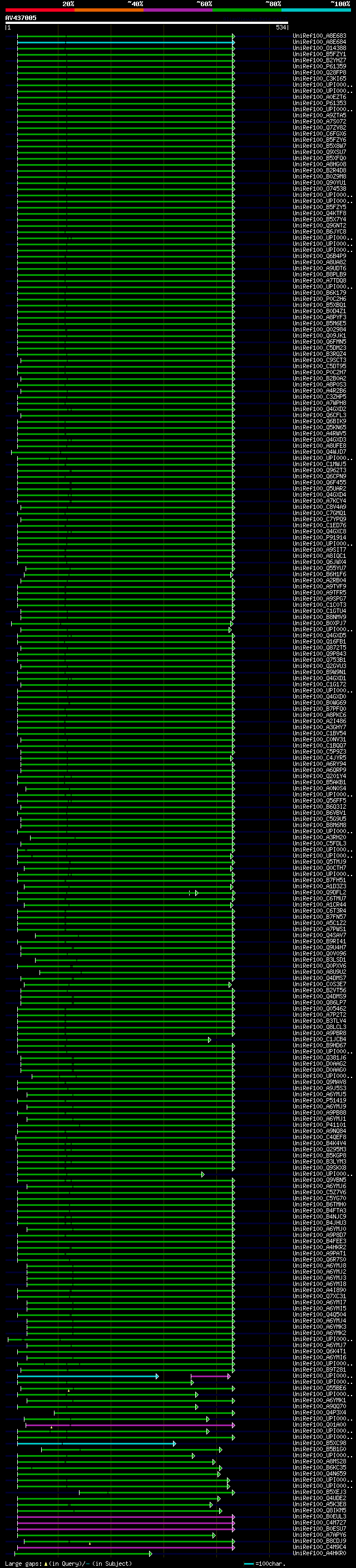Select hit label UniRef100_Q86LP7
The image size is (356, 1568).
point(319,1003)
